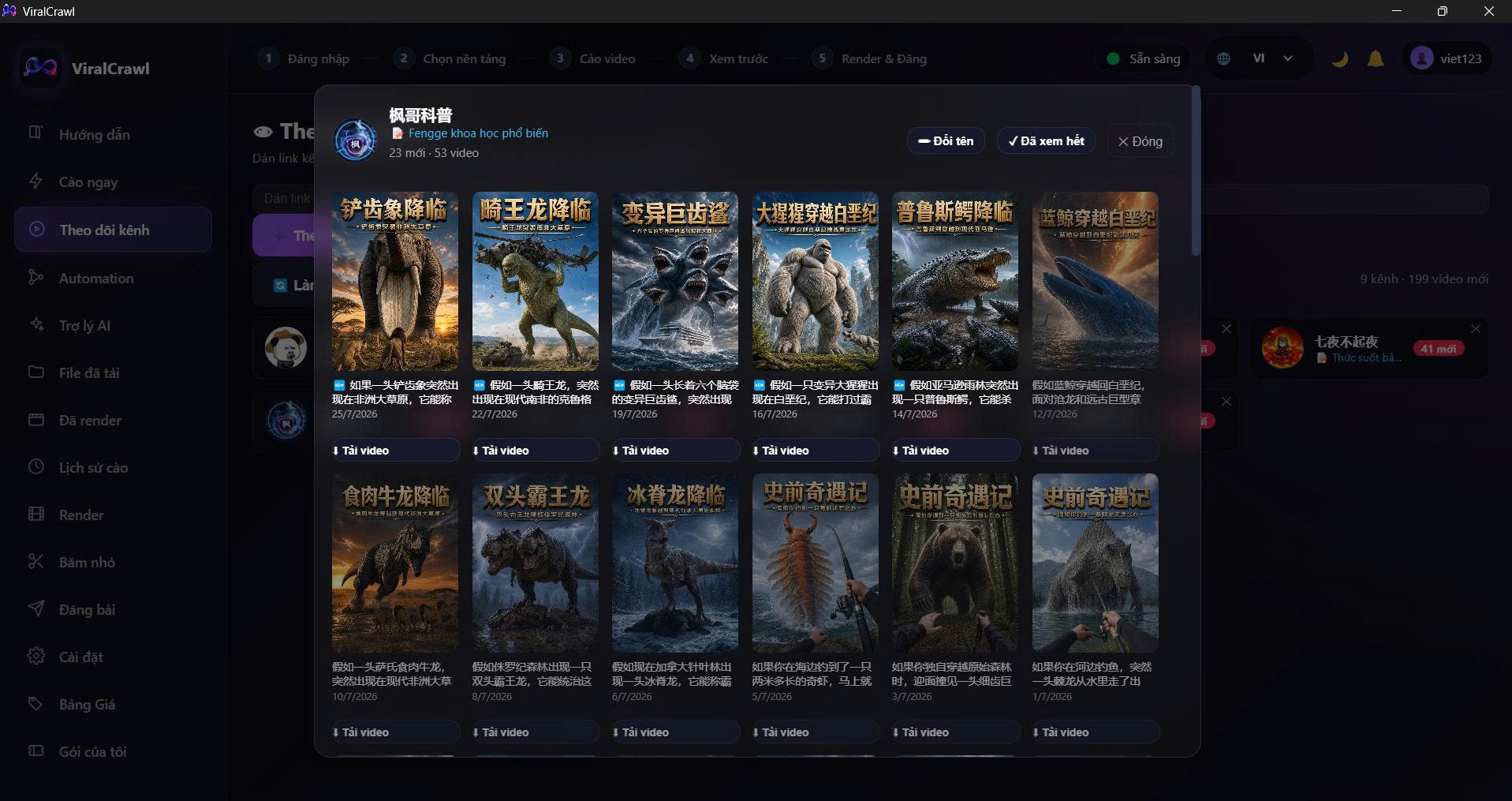Open the 食肉牛龙降临 video thumbnail
The image size is (1512, 801).
pos(395,563)
